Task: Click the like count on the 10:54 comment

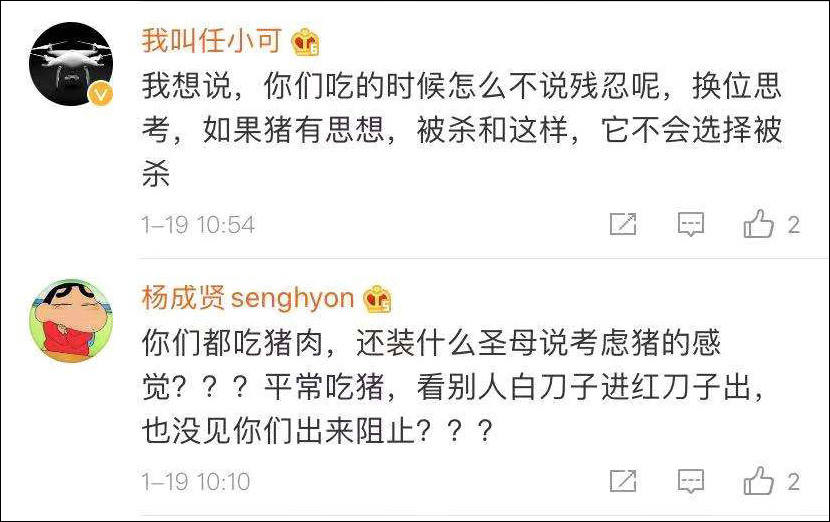Action: (x=794, y=225)
